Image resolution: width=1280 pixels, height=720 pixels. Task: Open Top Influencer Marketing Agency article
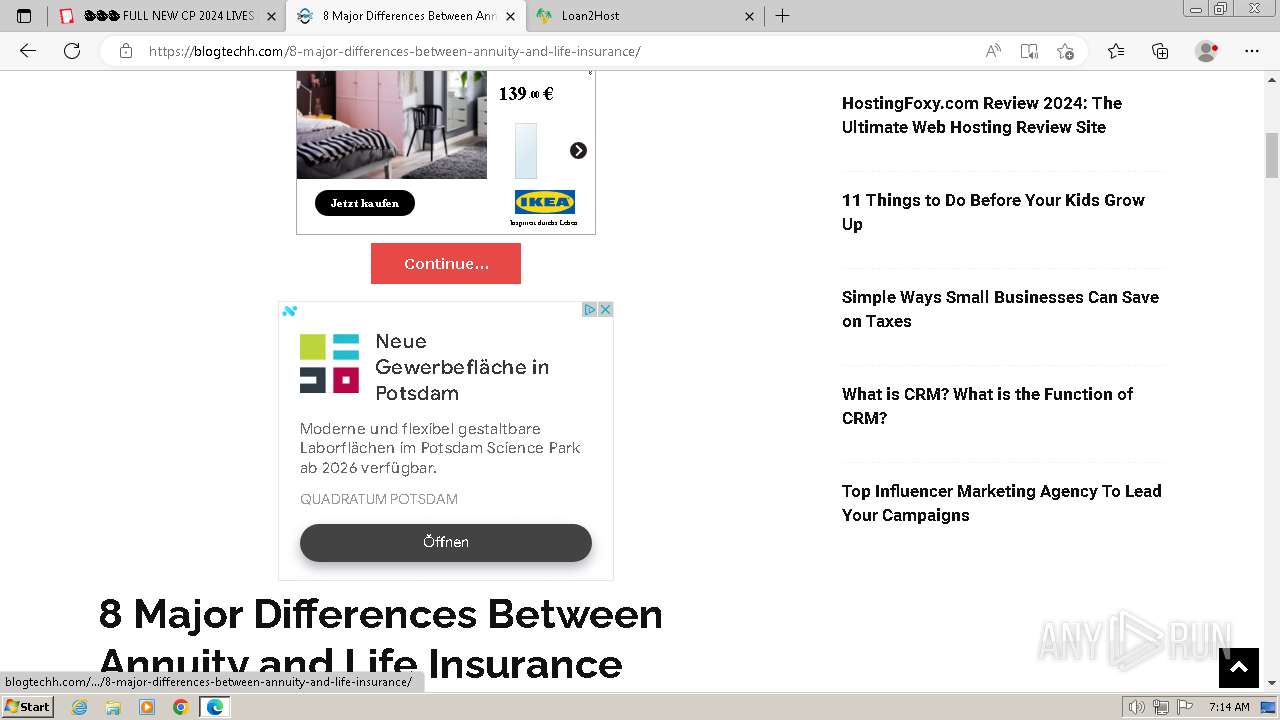coord(1001,503)
